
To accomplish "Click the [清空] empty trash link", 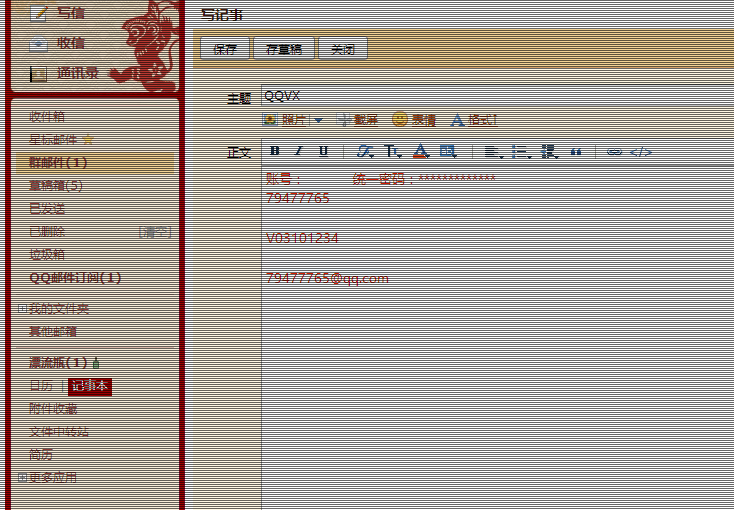I will pos(155,232).
